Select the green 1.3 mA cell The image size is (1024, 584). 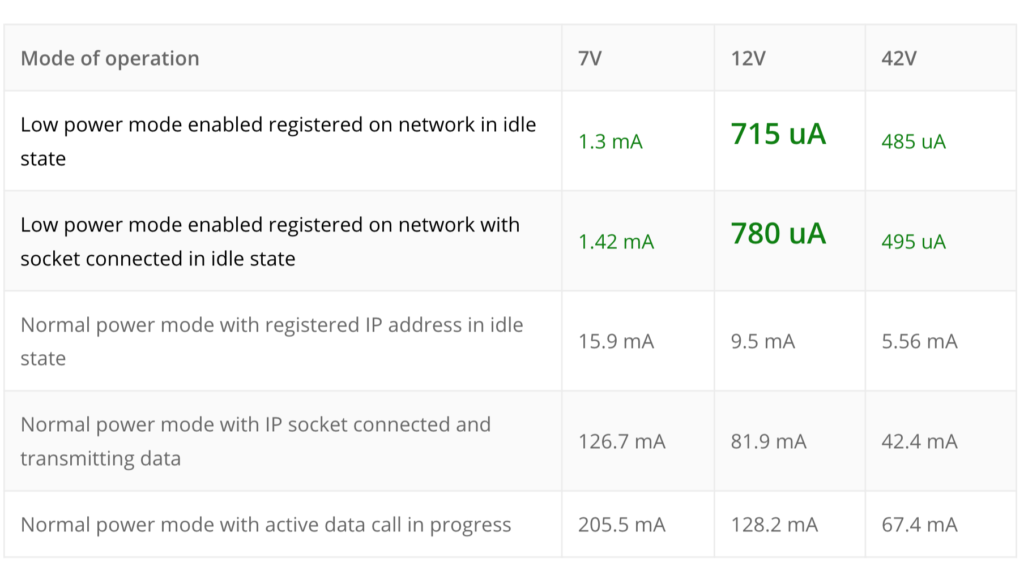(x=610, y=142)
